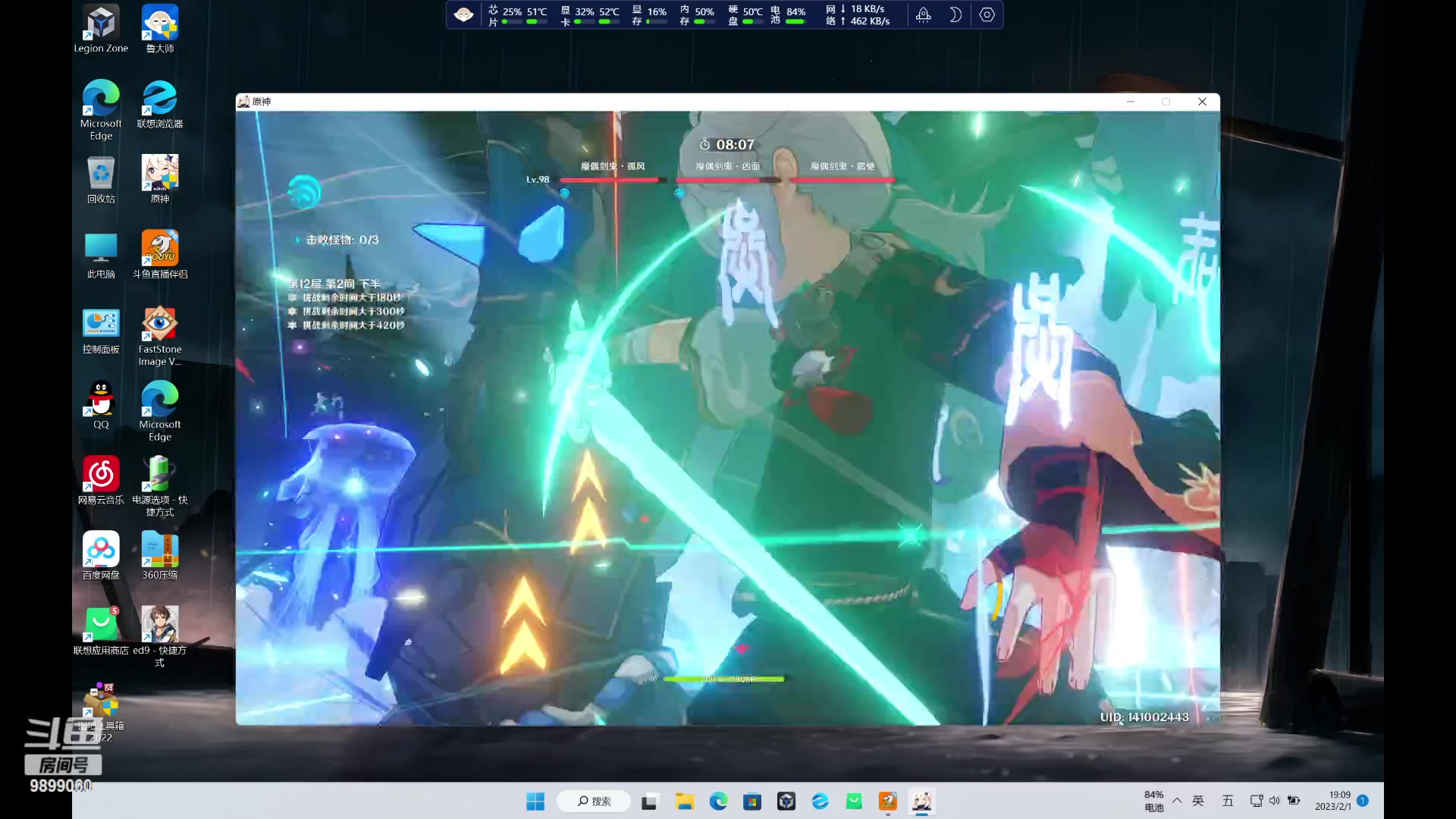This screenshot has height=819, width=1456.
Task: Click the 第12层 第2间 下半 floor label
Action: point(334,284)
